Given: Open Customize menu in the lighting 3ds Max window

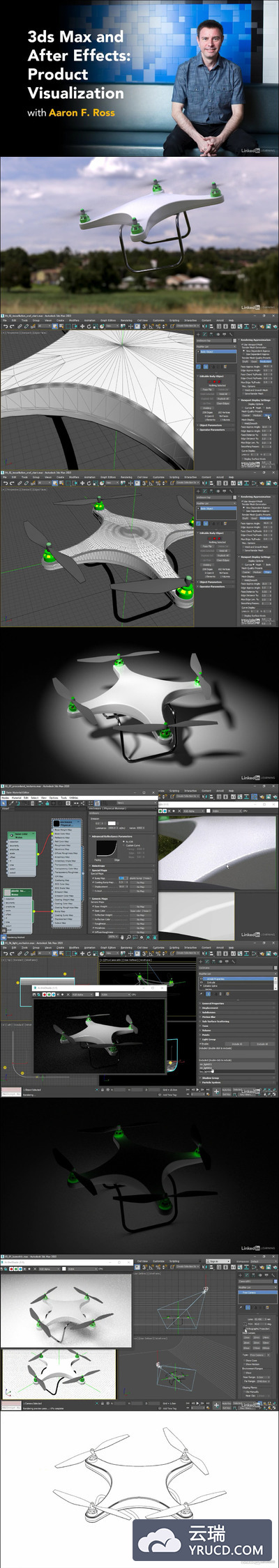Looking at the screenshot, I should tap(158, 948).
